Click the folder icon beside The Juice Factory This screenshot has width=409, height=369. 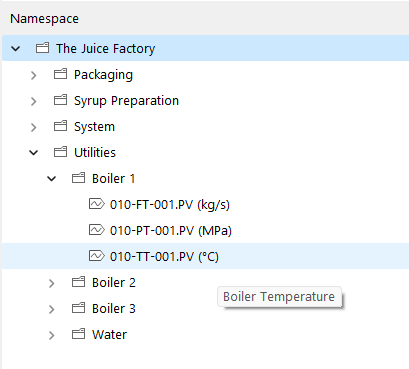pos(42,48)
